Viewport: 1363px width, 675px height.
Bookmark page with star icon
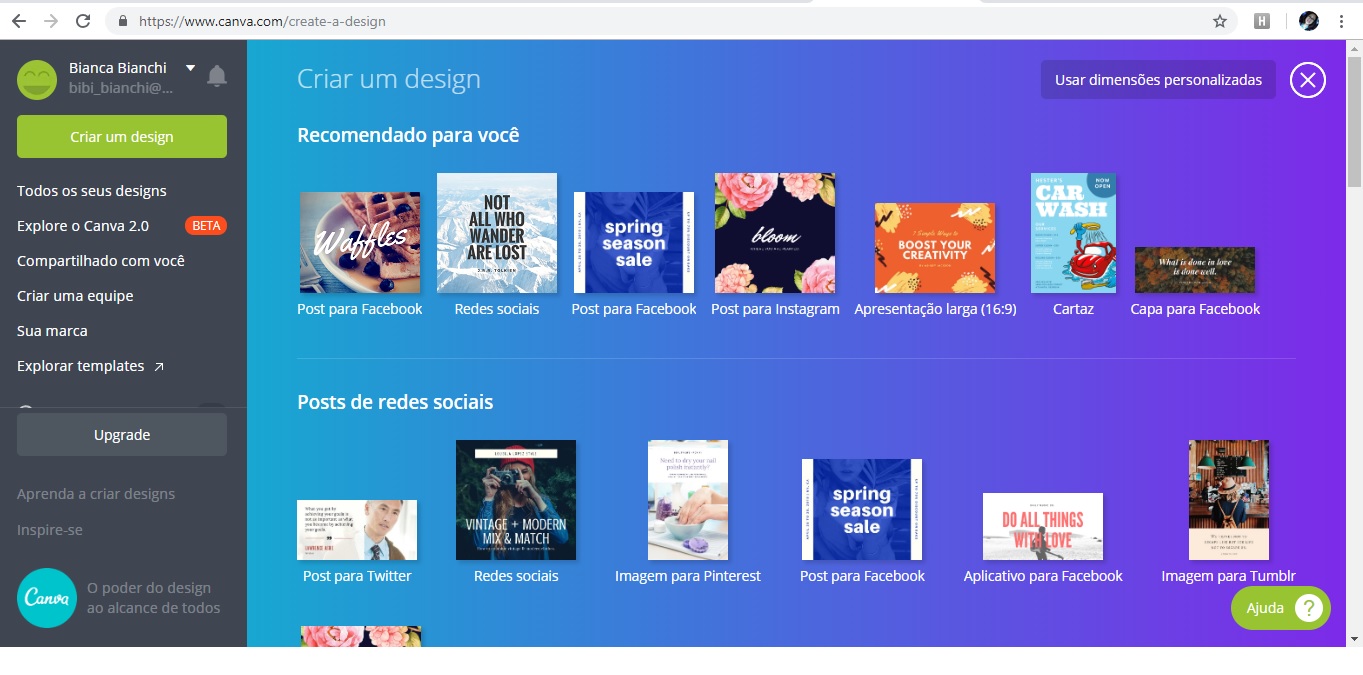pos(1220,21)
